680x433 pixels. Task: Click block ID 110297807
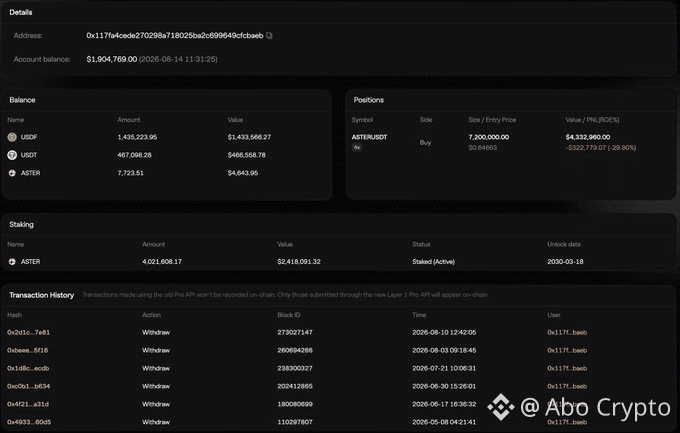295,422
